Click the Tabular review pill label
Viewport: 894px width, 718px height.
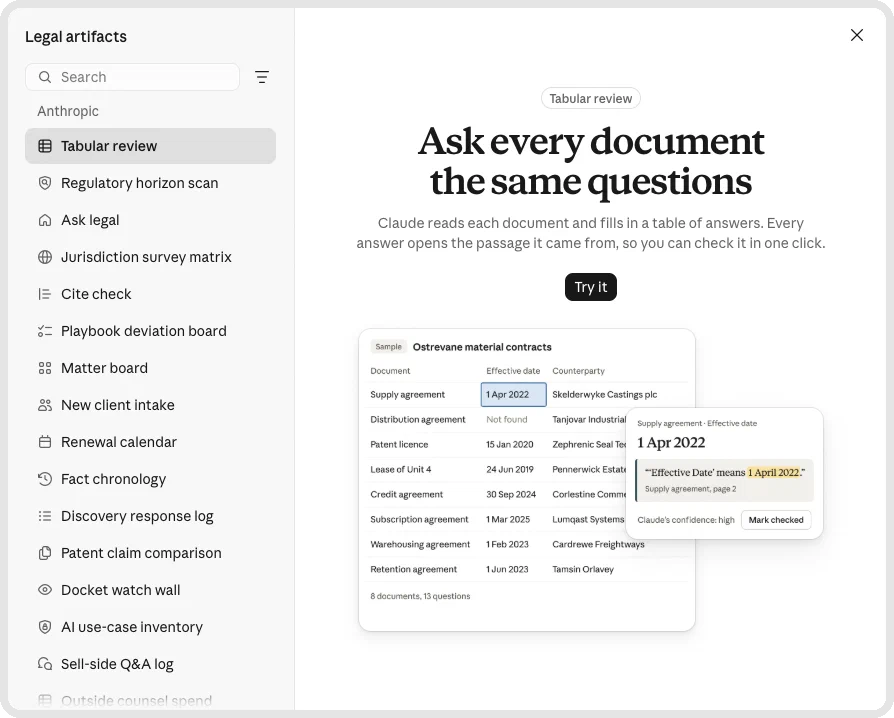click(x=591, y=99)
